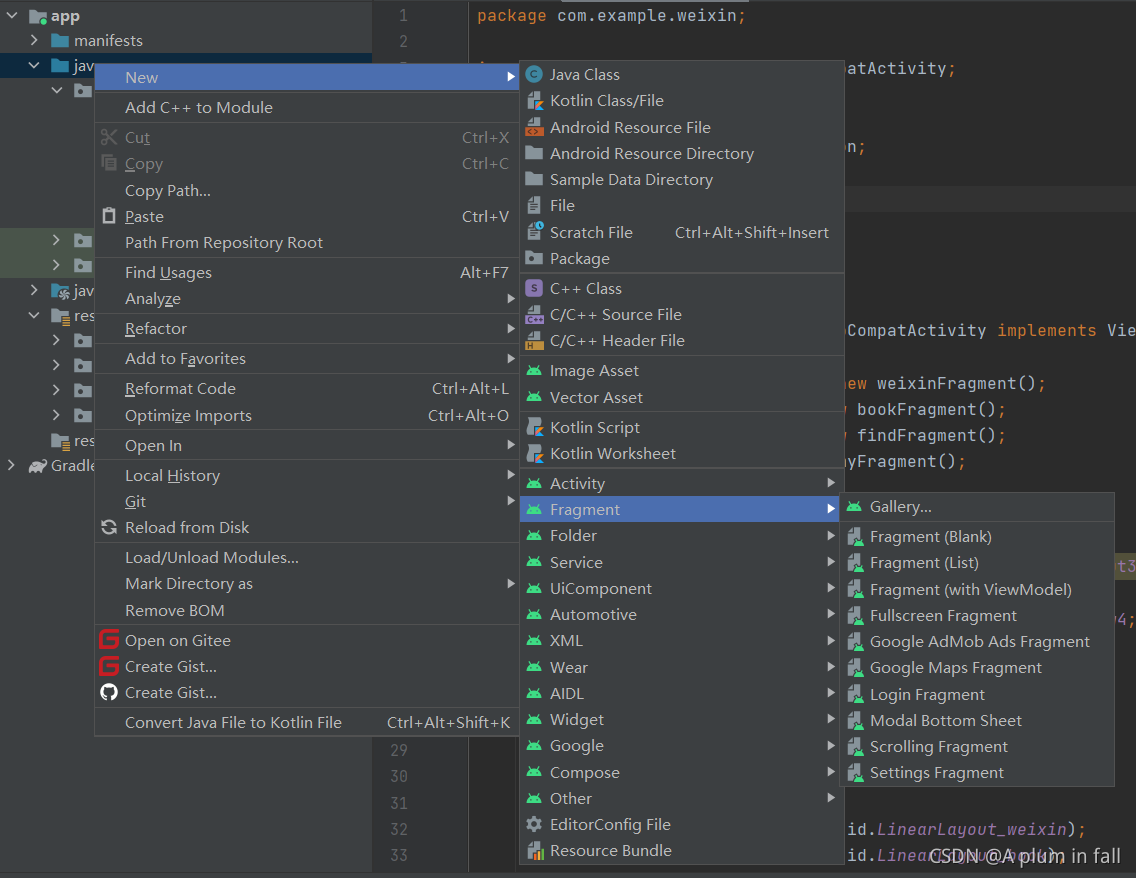The width and height of the screenshot is (1136, 878).
Task: Select File entry in New submenu
Action: pyautogui.click(x=682, y=206)
